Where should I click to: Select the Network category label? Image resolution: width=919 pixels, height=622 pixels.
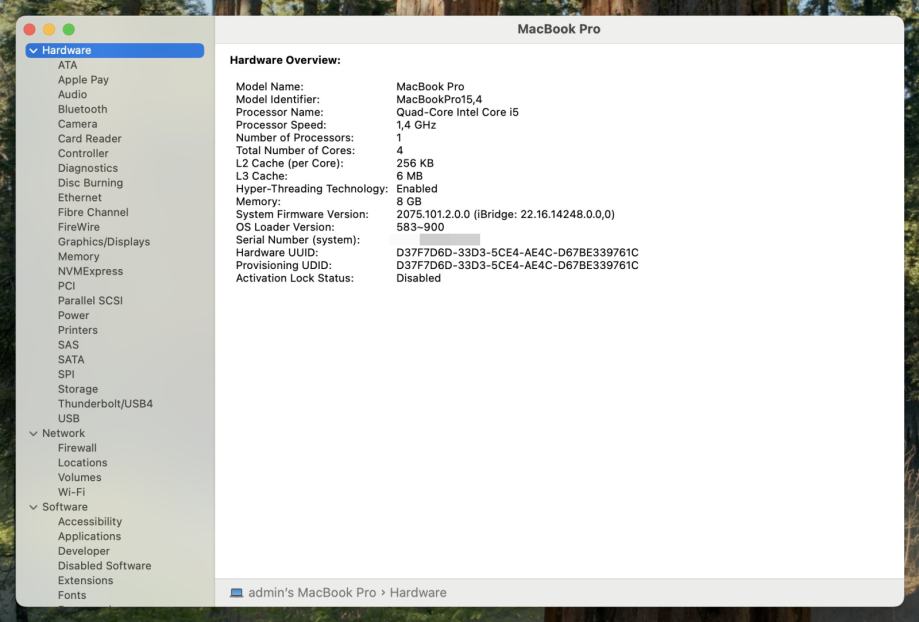click(63, 433)
